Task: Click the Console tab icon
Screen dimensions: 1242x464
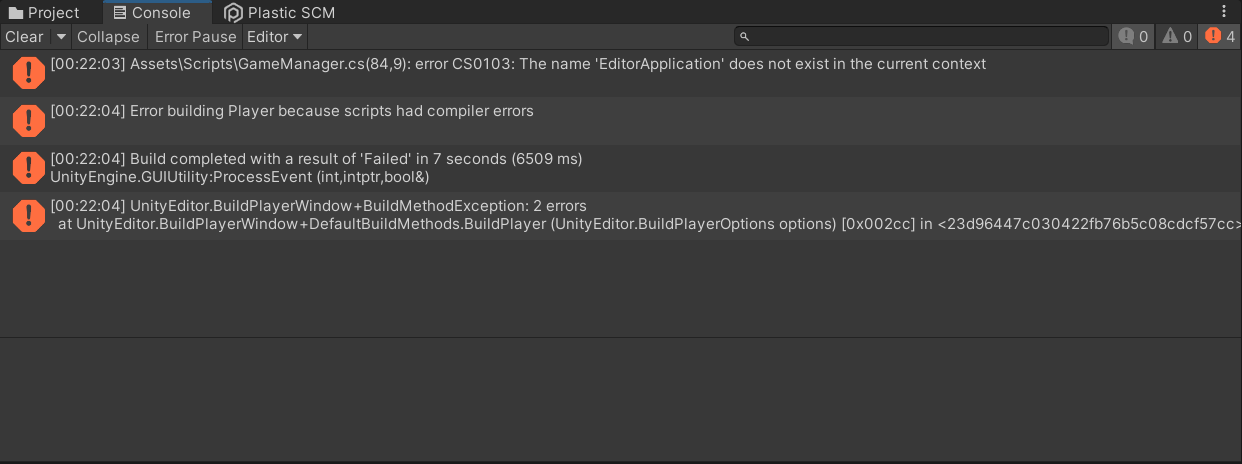Action: (119, 13)
